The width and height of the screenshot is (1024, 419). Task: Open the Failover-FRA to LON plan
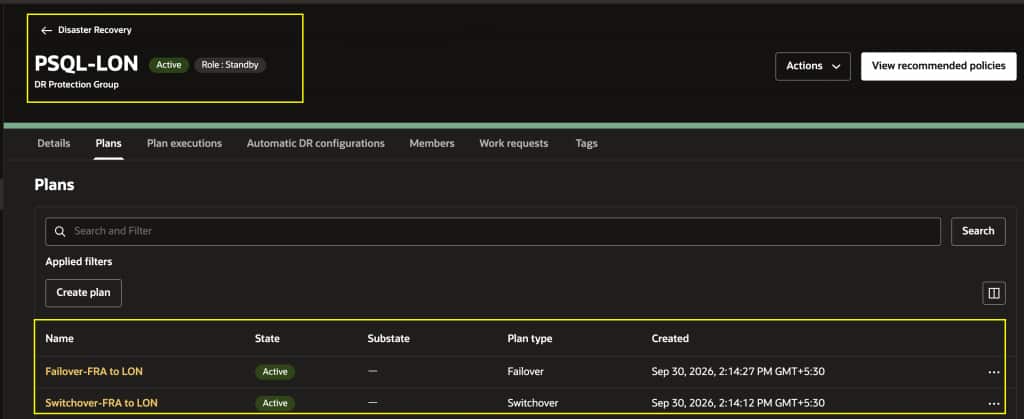point(94,371)
